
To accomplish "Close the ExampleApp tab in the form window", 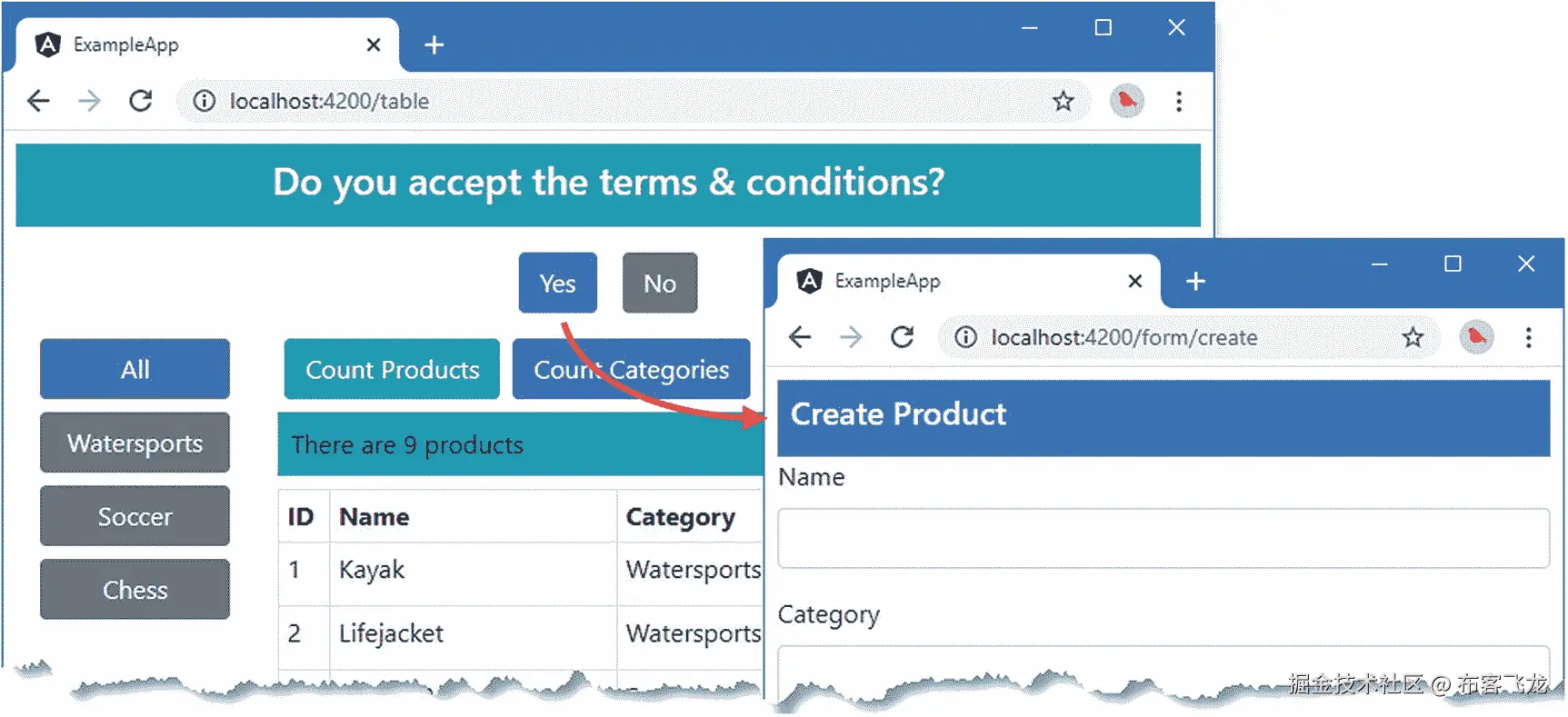I will pyautogui.click(x=1134, y=281).
